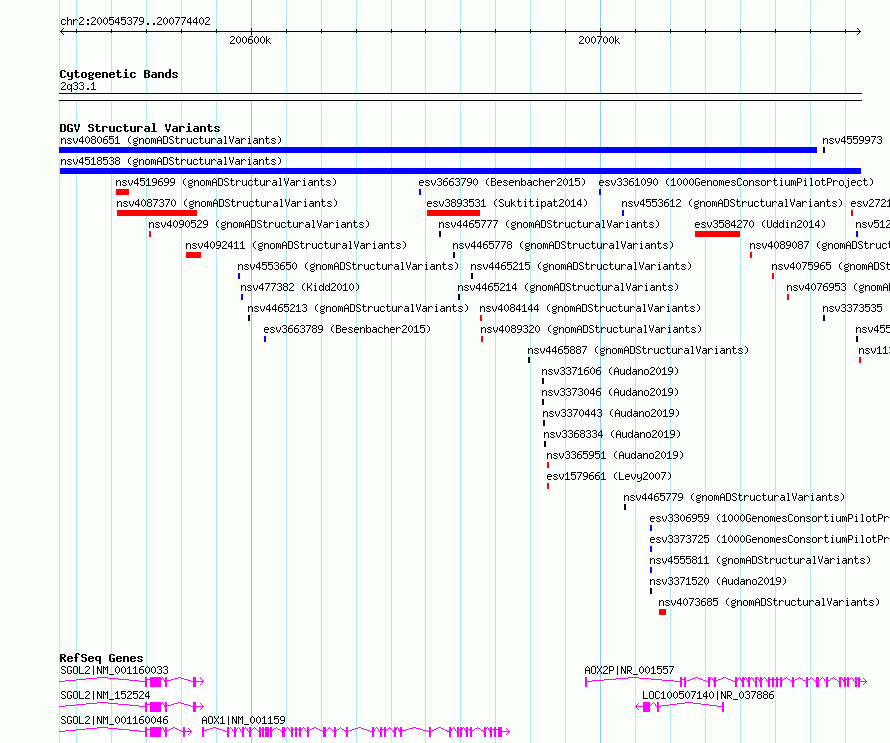Screen dimensions: 890x743
Task: Click nsv3371606 (Audano2019) label
Action: [610, 371]
